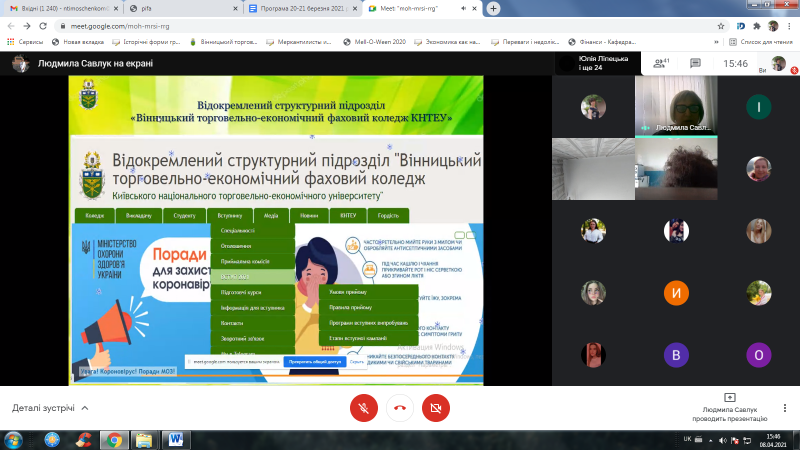Select participant tile with orange letter И

tap(676, 293)
